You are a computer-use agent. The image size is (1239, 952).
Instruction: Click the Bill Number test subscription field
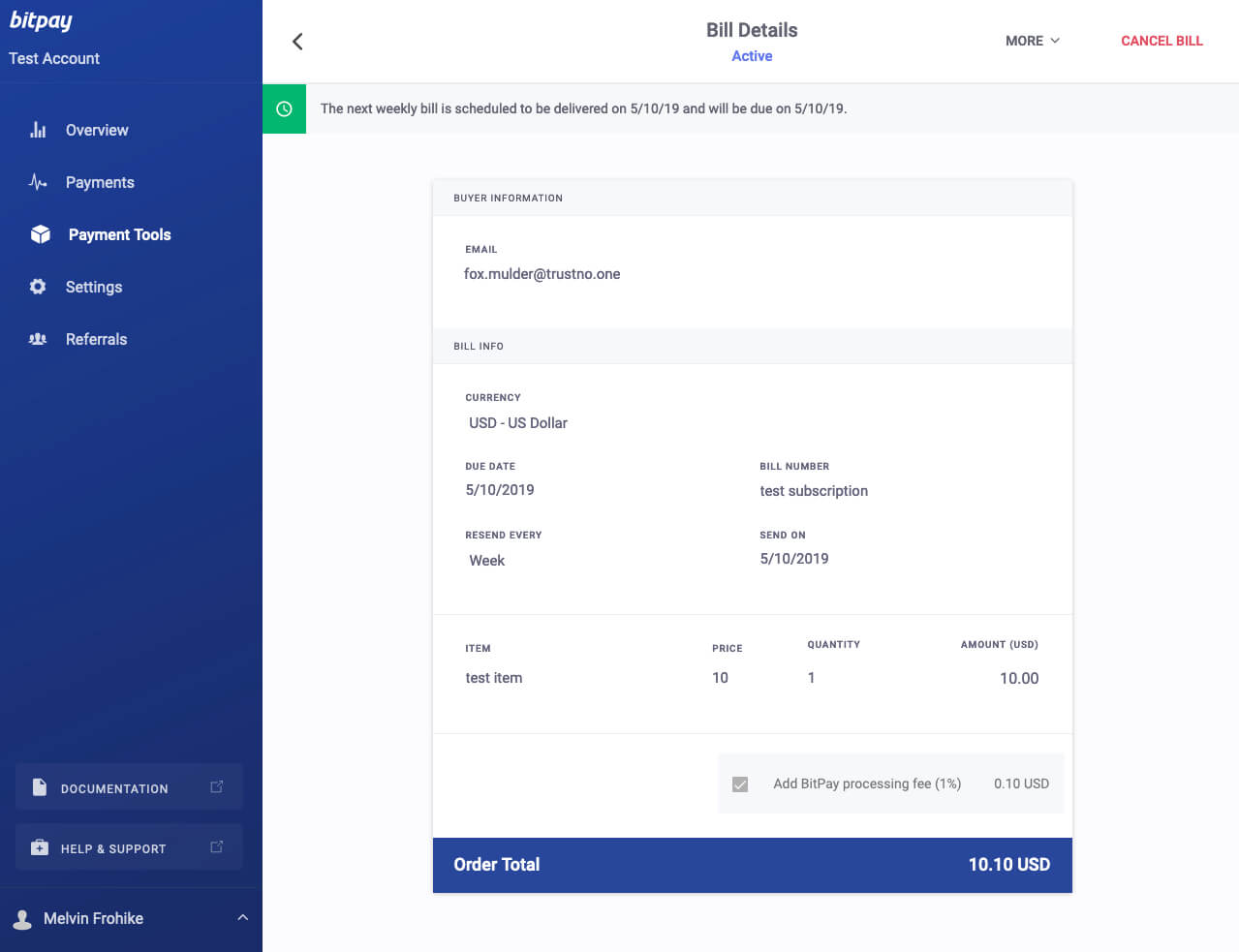(x=814, y=491)
